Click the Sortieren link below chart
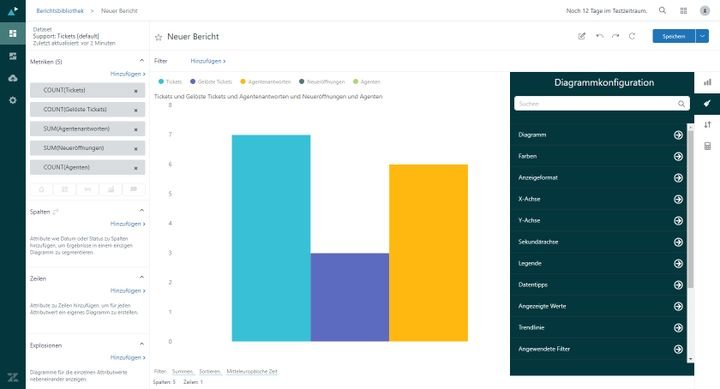The image size is (720, 389). tap(210, 371)
